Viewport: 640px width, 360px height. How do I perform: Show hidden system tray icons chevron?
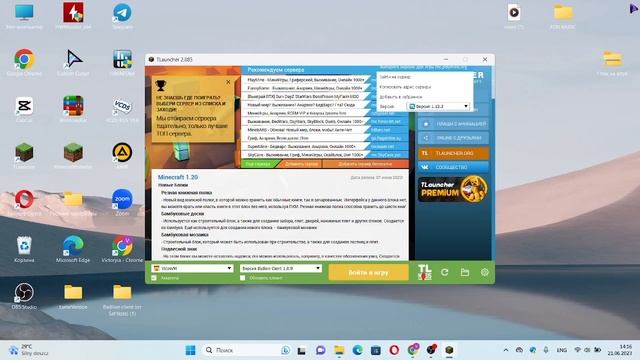tap(506, 350)
